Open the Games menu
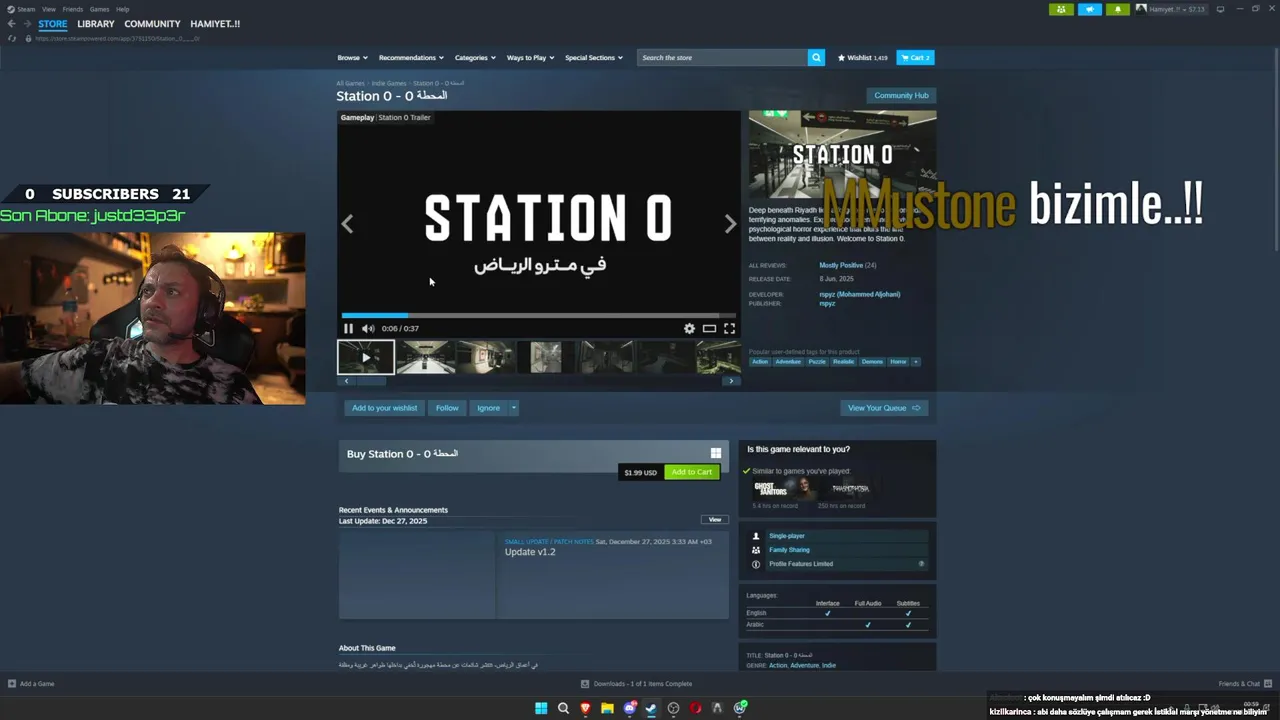 click(99, 9)
